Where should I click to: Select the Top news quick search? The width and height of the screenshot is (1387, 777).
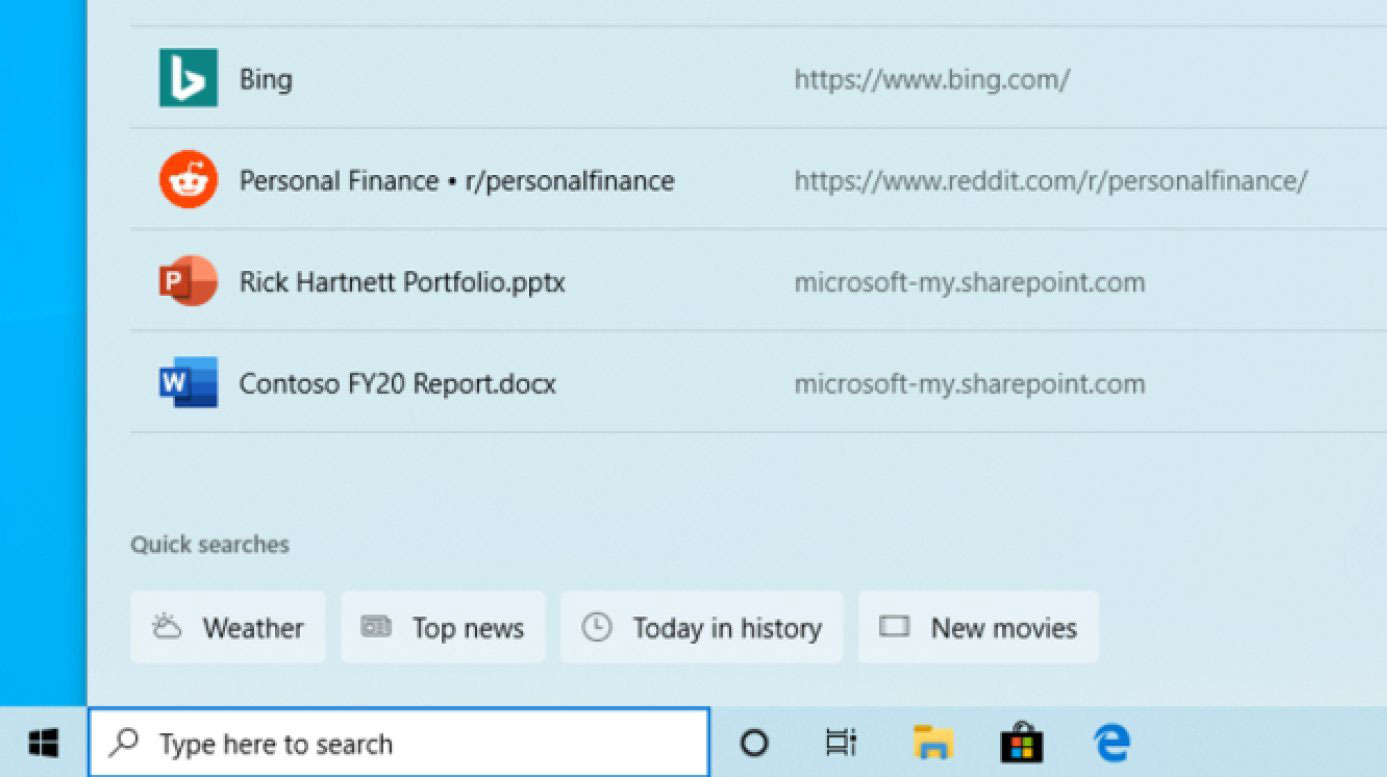(x=443, y=627)
